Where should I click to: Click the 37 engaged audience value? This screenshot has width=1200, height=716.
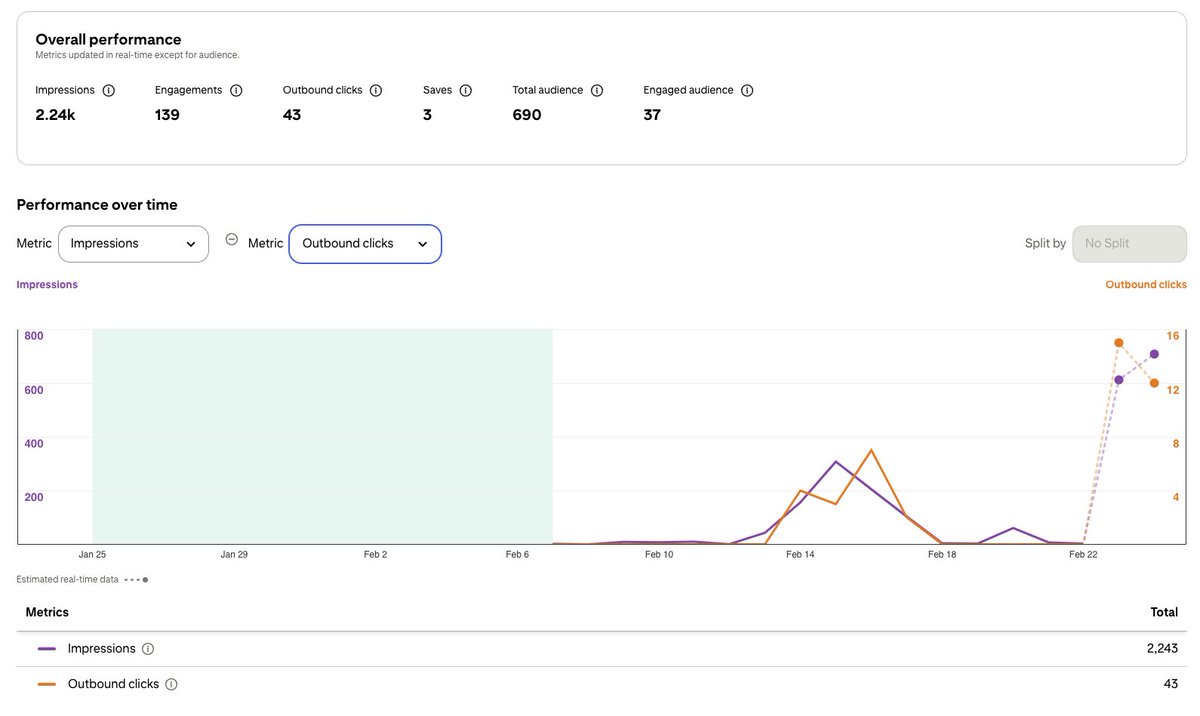(652, 115)
